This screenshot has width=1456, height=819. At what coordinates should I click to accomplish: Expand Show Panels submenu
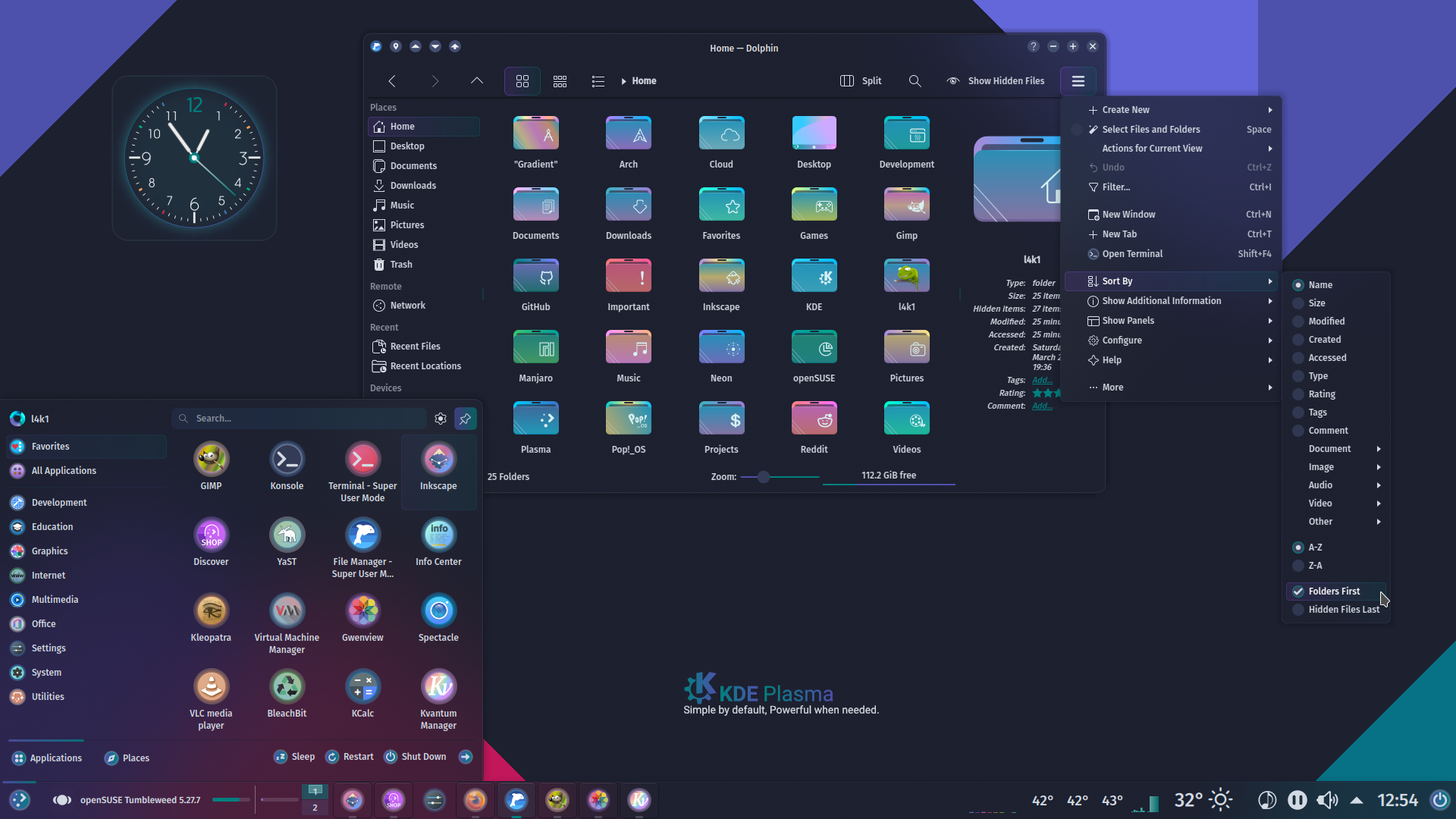point(1172,321)
